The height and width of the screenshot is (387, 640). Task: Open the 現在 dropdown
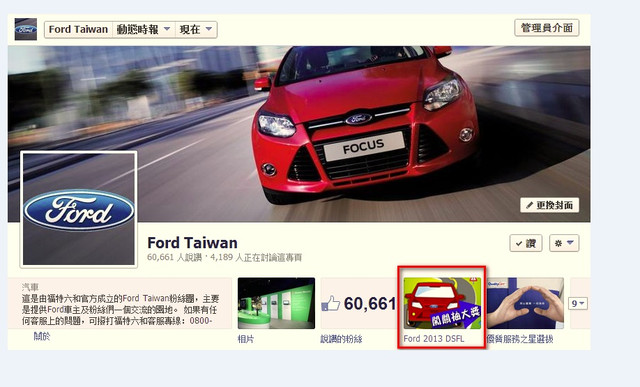click(x=196, y=29)
